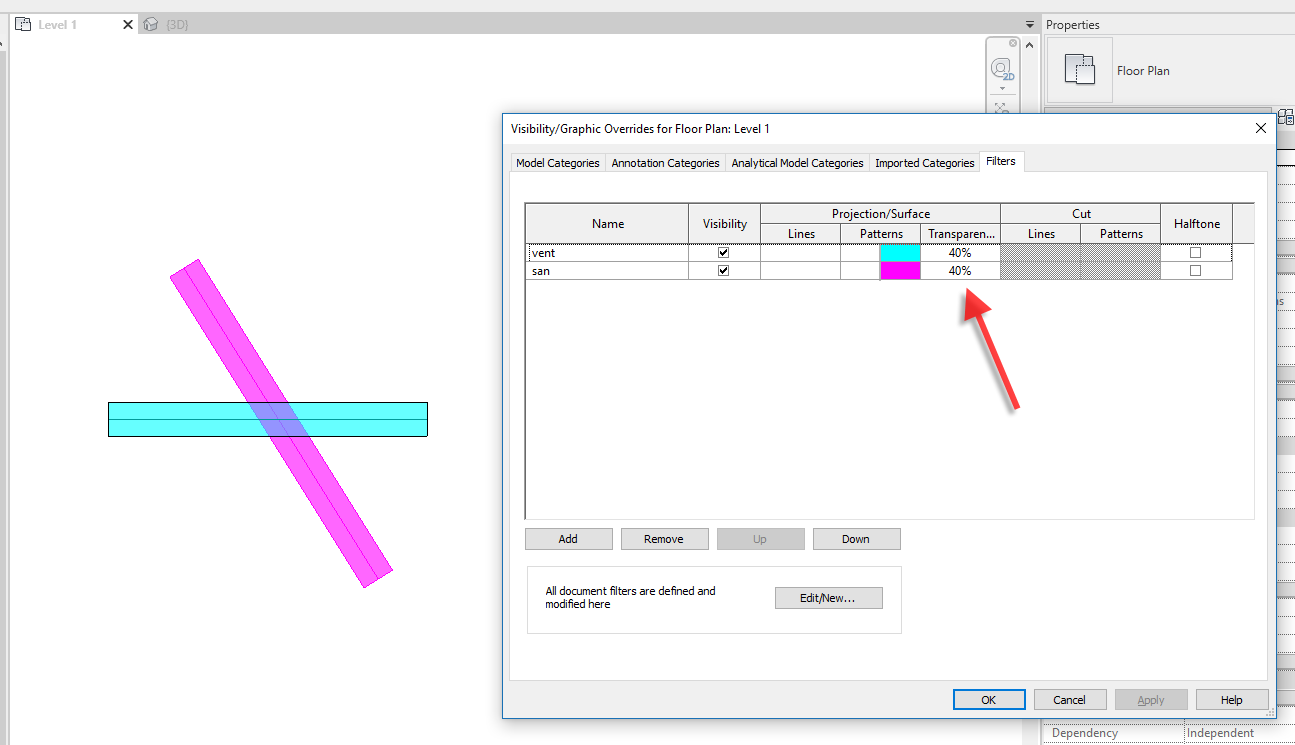Screen dimensions: 1295x745
Task: Select the Zoom tool icon below the SteeringWheel
Action: (1001, 107)
